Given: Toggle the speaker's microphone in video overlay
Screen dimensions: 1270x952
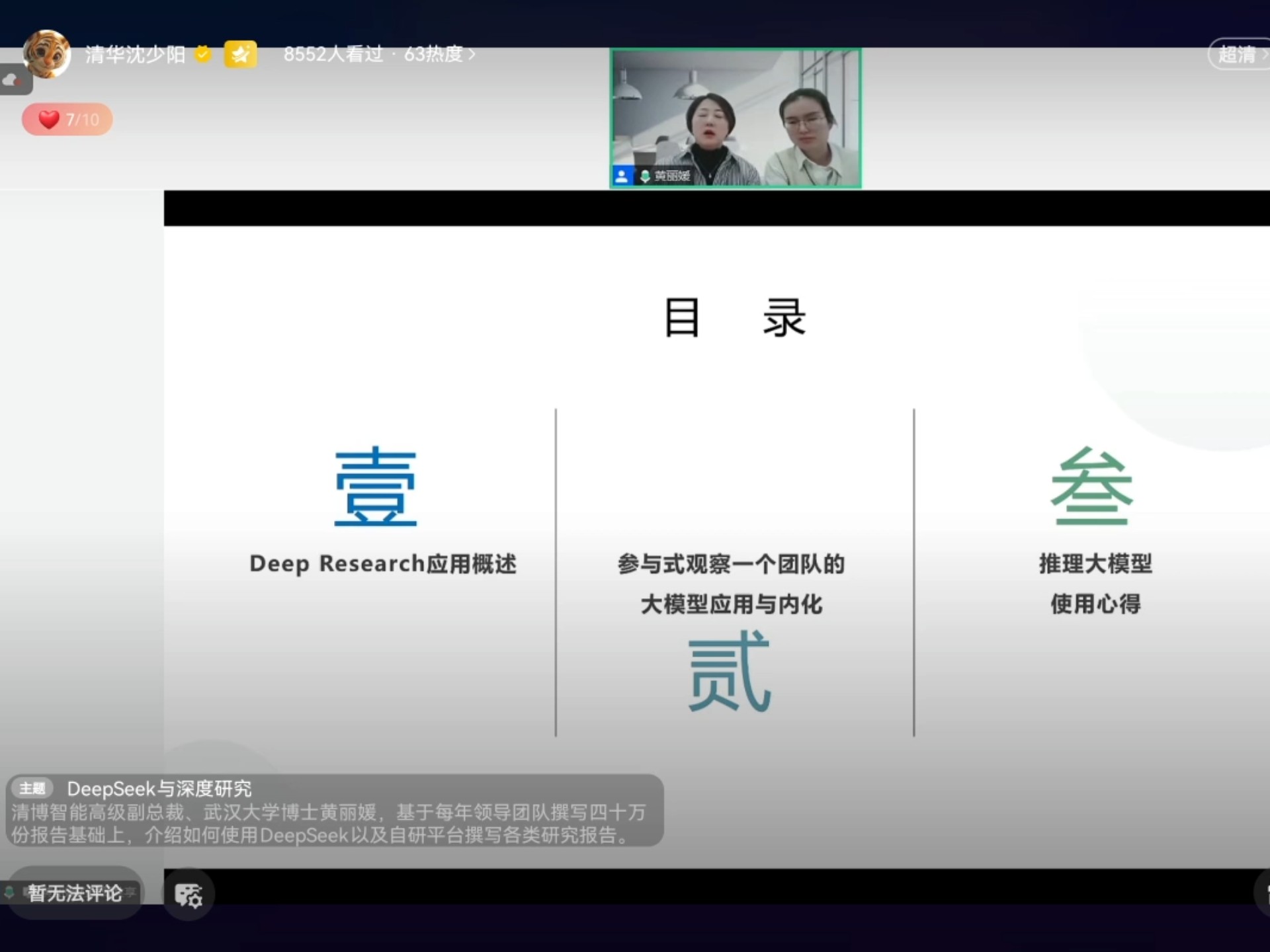Looking at the screenshot, I should coord(645,177).
